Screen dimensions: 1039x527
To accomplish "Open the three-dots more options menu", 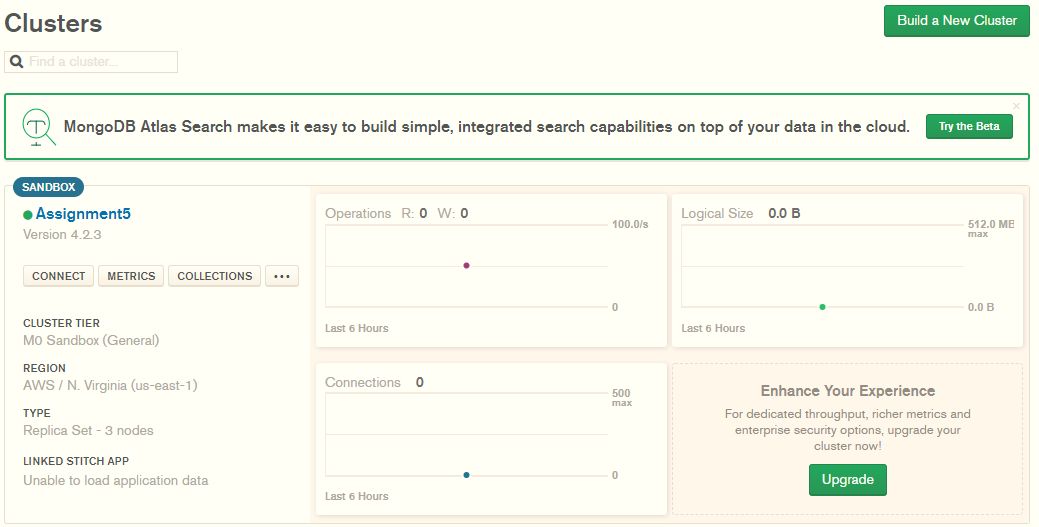I will pos(282,276).
